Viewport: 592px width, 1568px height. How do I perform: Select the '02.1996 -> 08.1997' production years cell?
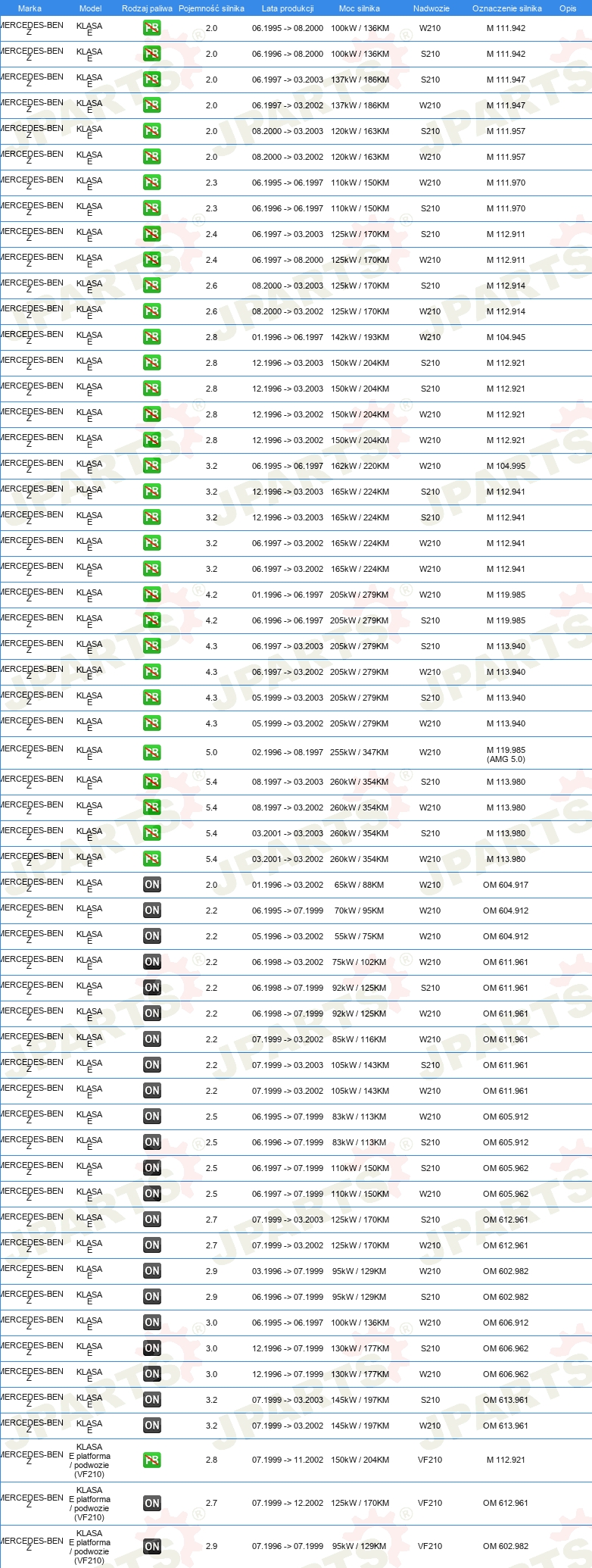tap(288, 753)
